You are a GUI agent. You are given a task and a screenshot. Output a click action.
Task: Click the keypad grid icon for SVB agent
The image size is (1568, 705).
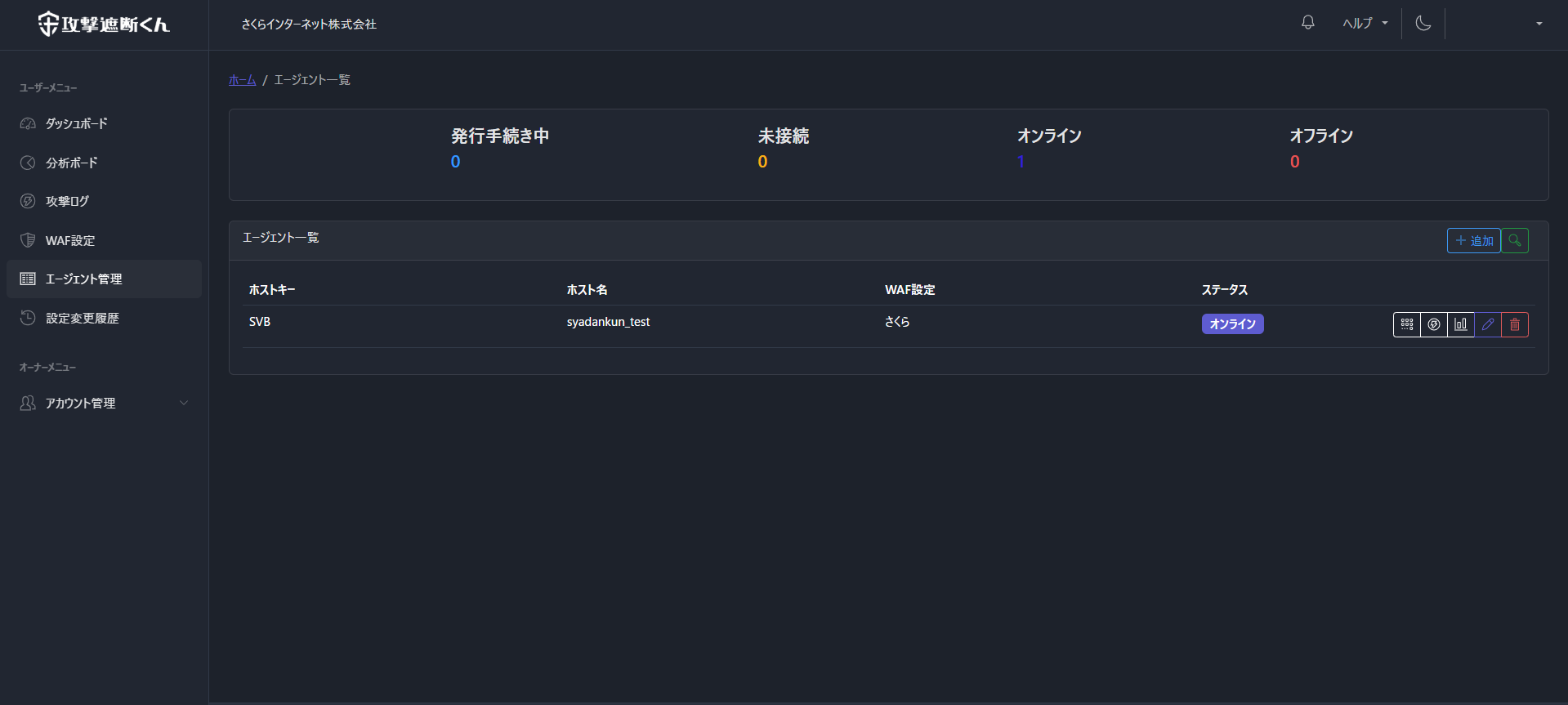(x=1406, y=324)
